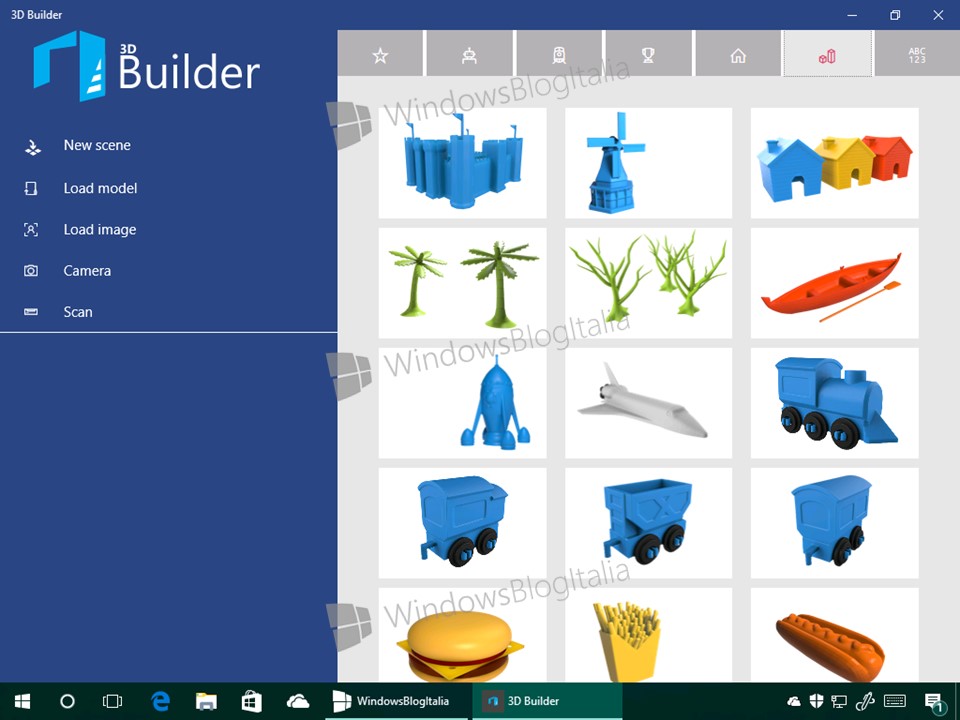The width and height of the screenshot is (960, 720).
Task: Open the blue rocket model
Action: (x=462, y=403)
